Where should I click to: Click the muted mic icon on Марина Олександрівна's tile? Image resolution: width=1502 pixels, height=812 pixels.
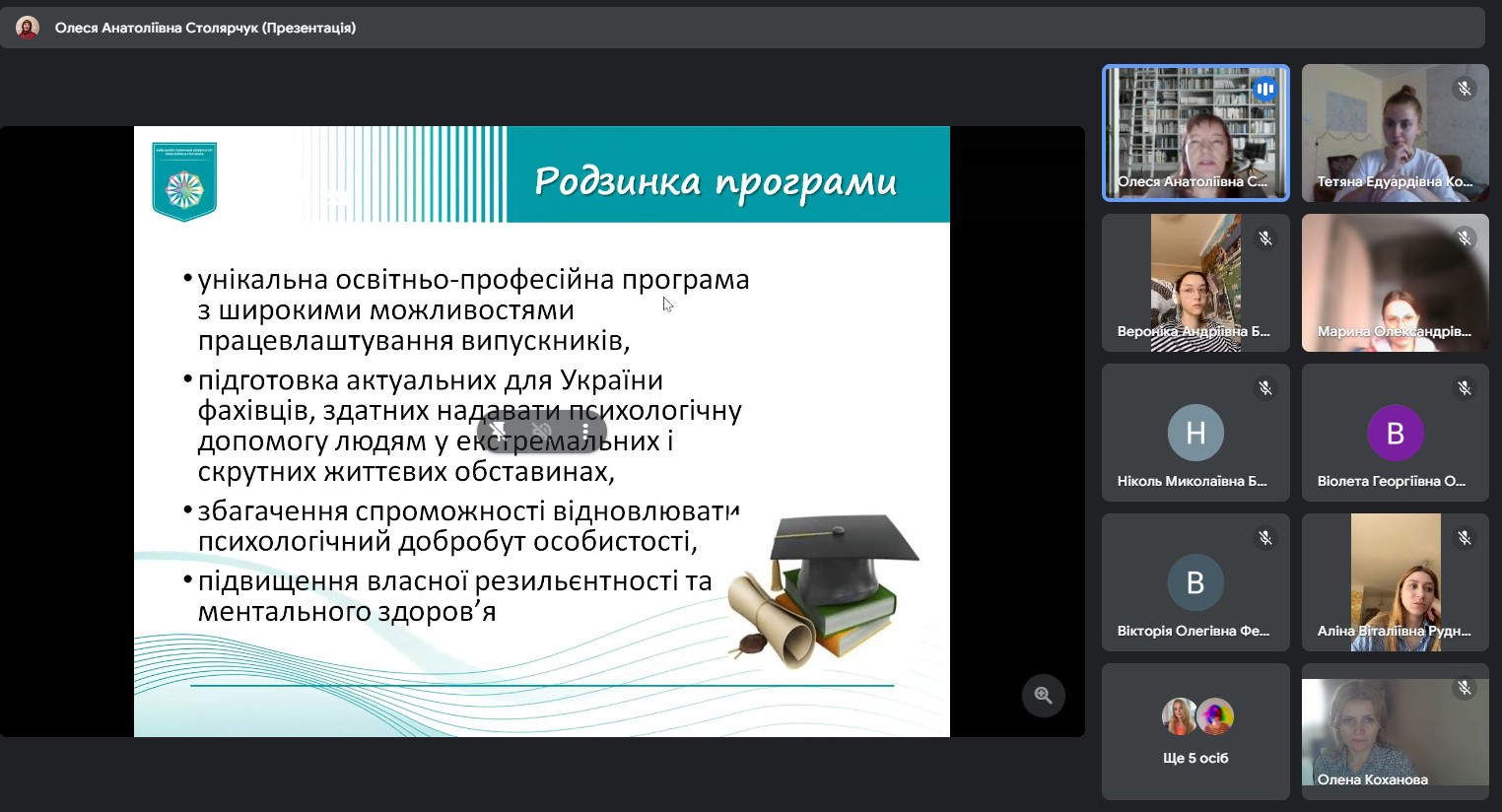coord(1465,238)
